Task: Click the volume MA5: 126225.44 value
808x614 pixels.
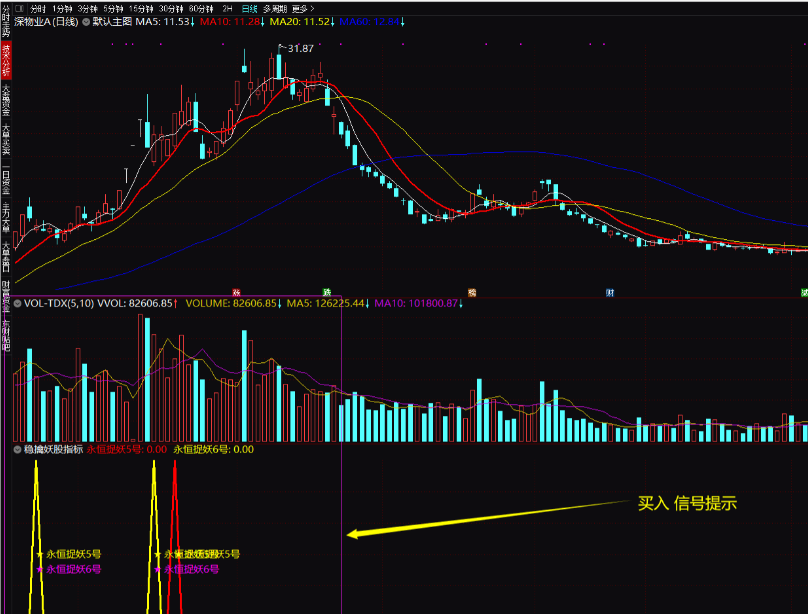Action: 328,303
